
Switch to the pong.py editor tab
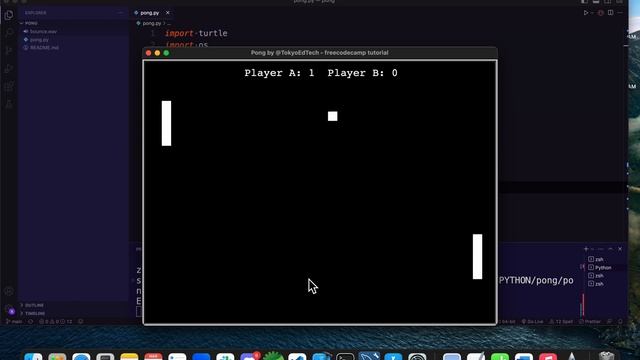coord(149,13)
